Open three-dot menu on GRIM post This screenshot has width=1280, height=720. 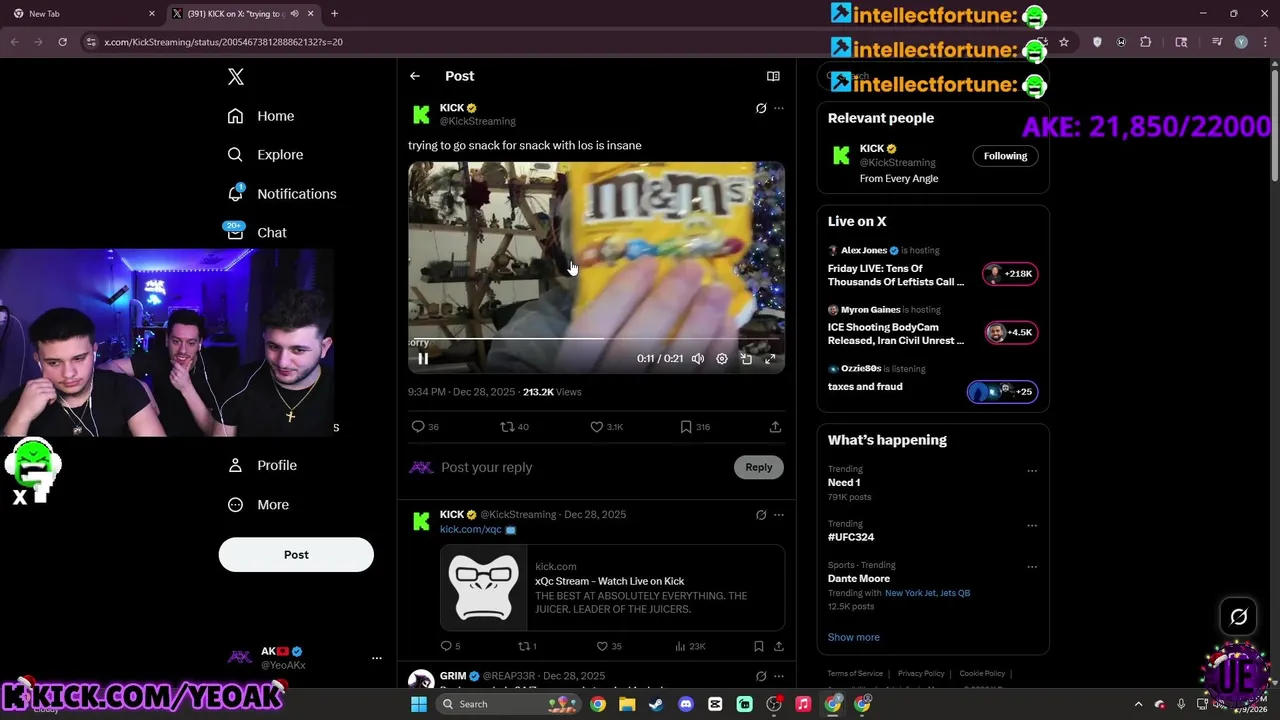[x=779, y=676]
